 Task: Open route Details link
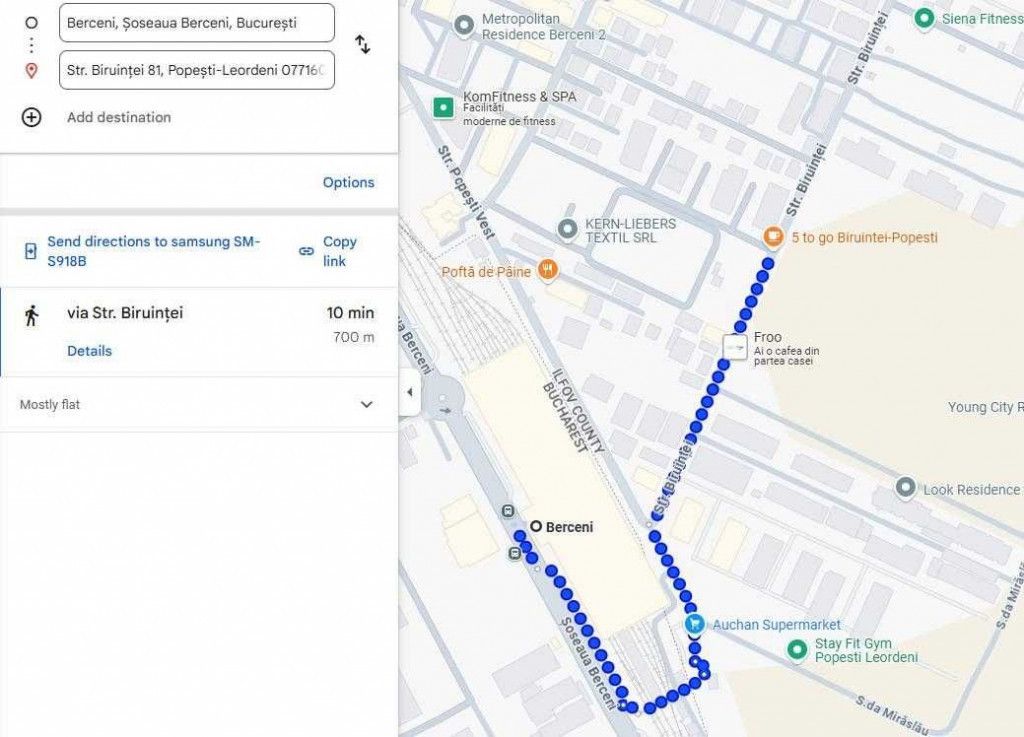(x=89, y=351)
